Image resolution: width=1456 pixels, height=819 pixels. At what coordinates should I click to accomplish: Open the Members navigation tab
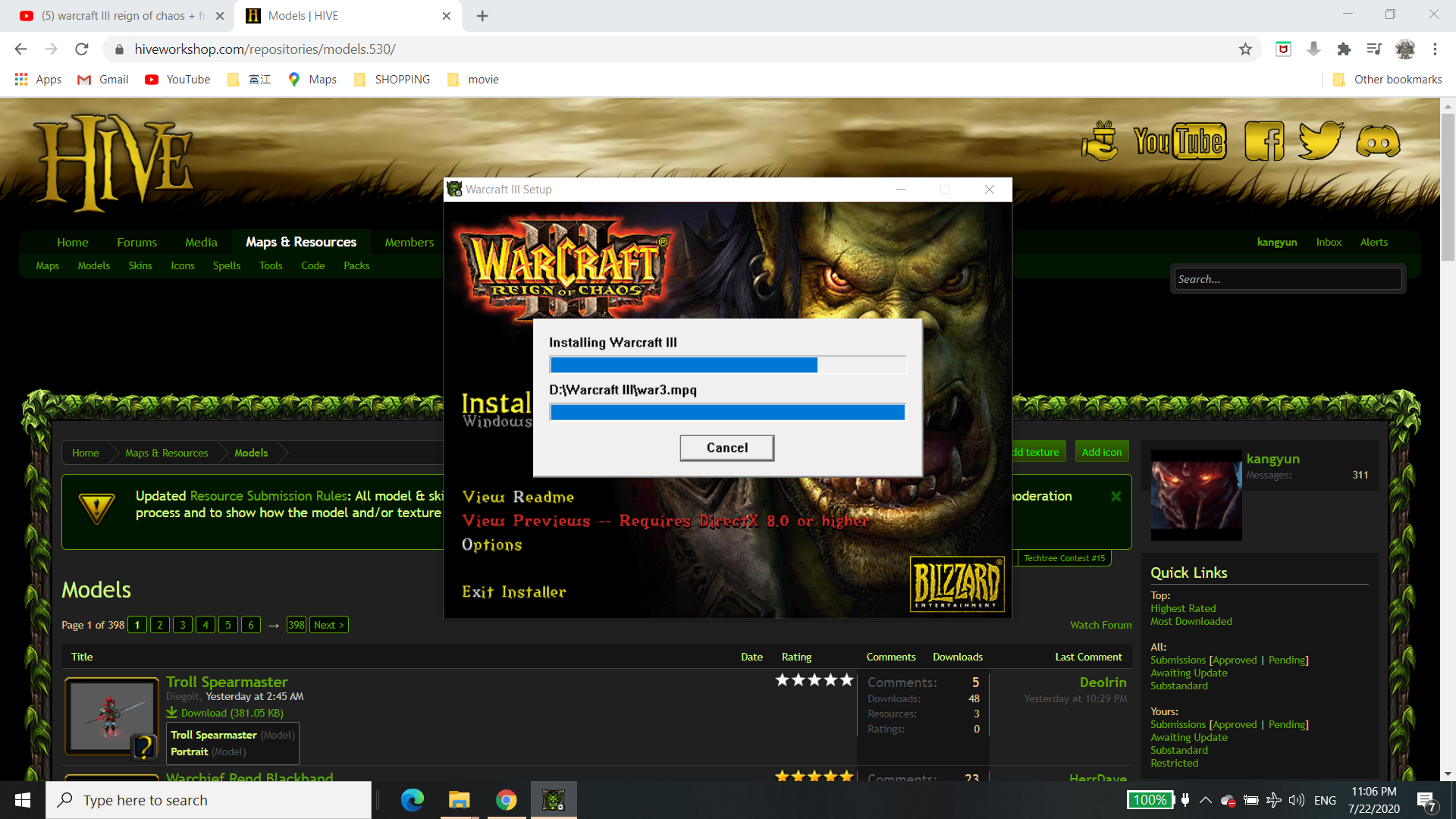pos(409,242)
